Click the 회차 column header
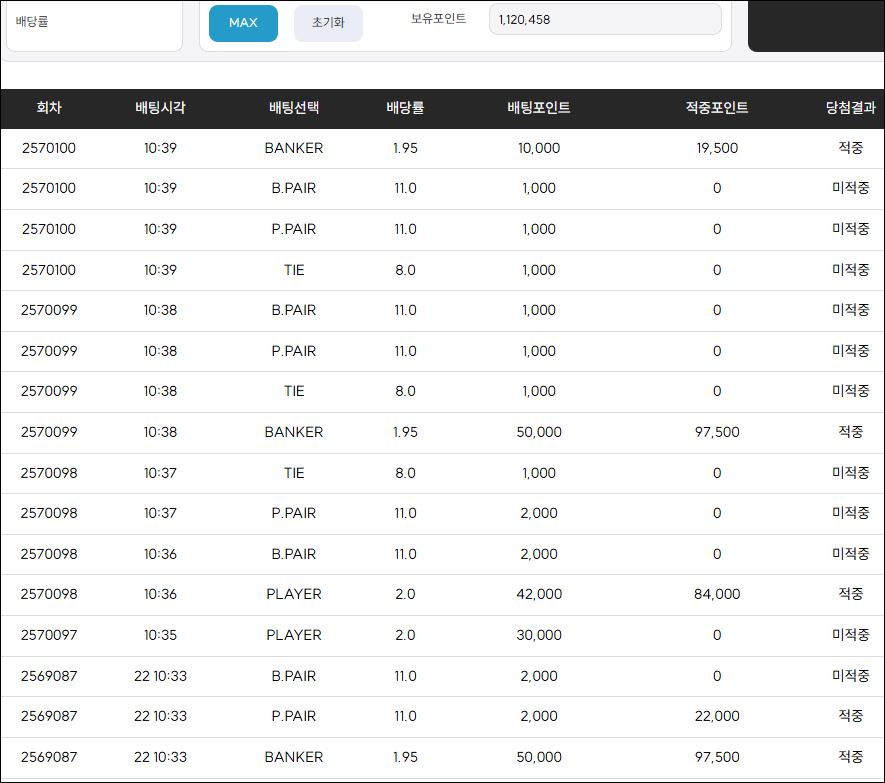Screen dimensions: 885x783 click(x=49, y=108)
